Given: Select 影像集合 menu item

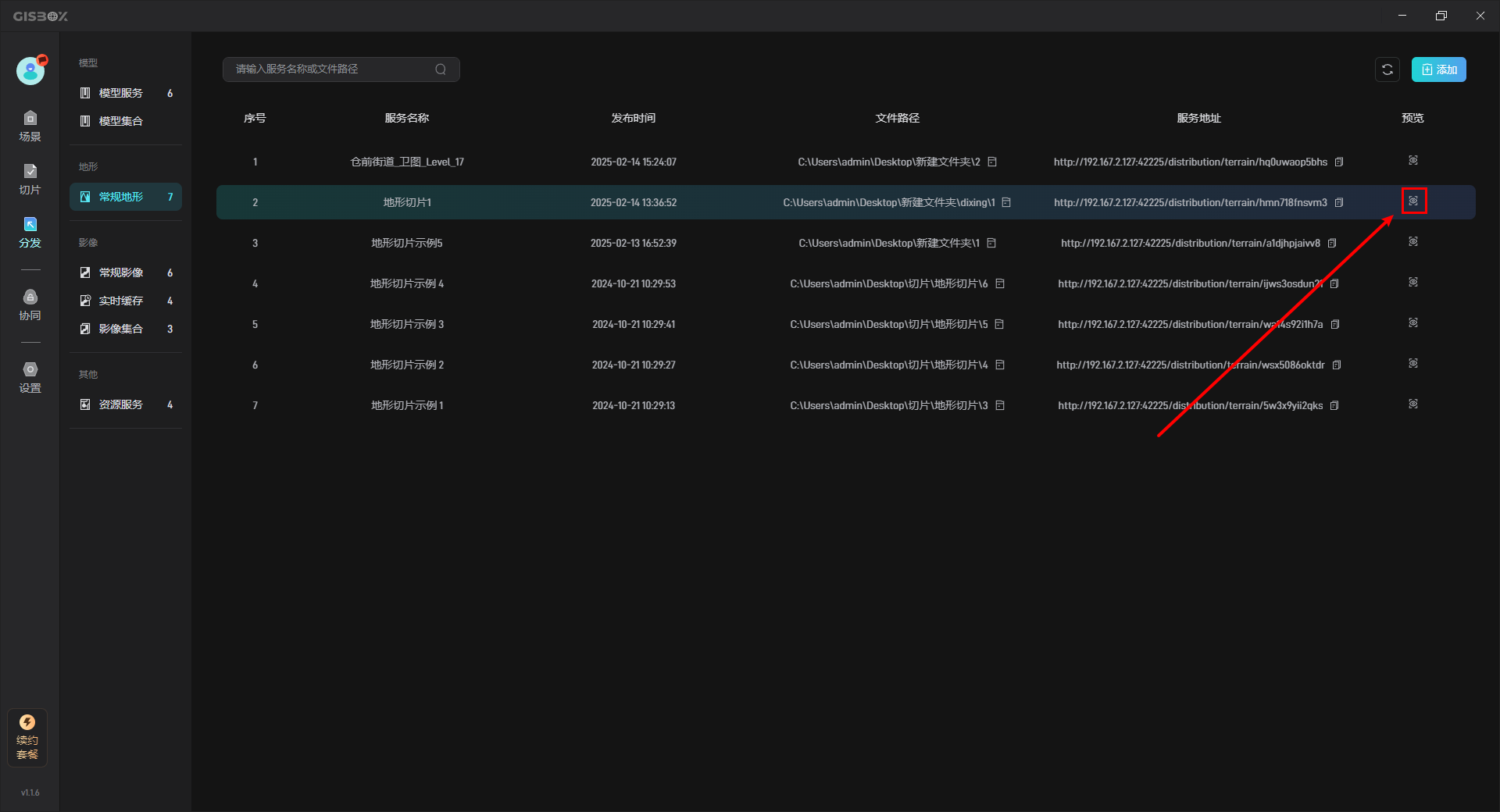Looking at the screenshot, I should pos(126,329).
